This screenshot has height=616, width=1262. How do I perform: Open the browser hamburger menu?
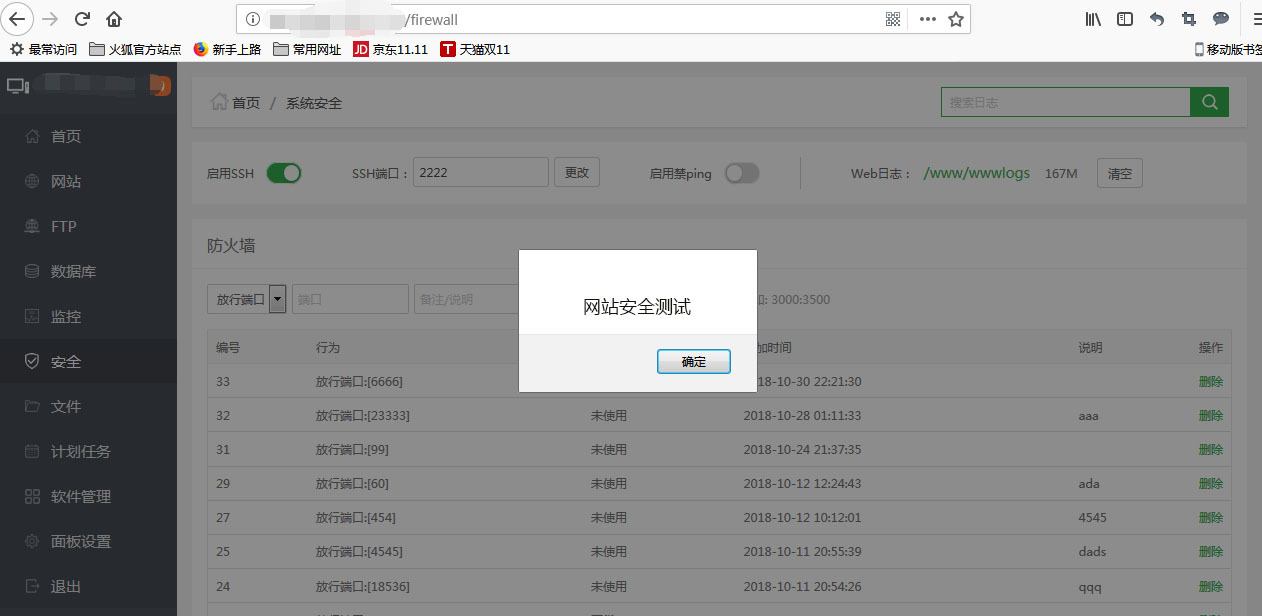click(x=1253, y=19)
